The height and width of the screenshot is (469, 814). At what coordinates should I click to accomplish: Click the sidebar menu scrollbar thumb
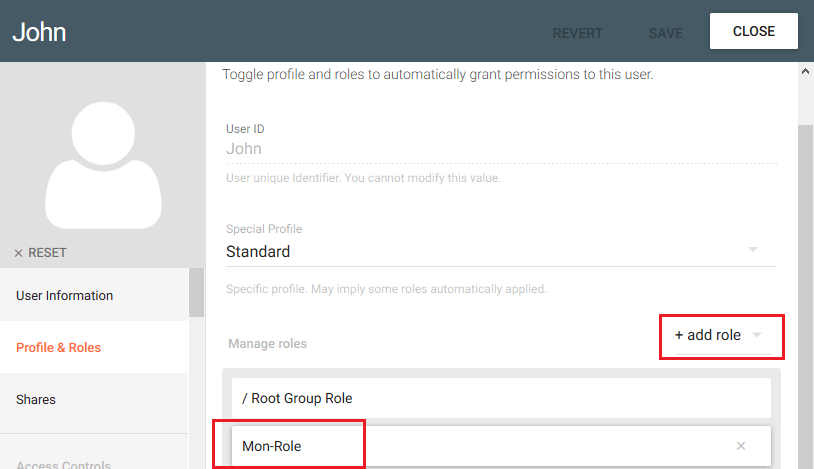click(196, 292)
